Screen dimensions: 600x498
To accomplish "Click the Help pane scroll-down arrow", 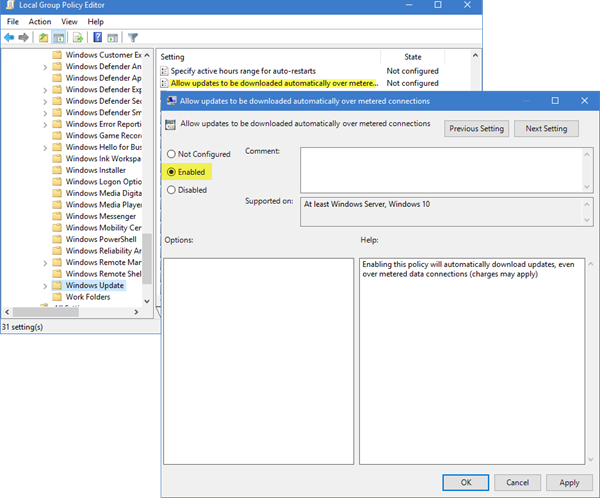I will pos(590,459).
